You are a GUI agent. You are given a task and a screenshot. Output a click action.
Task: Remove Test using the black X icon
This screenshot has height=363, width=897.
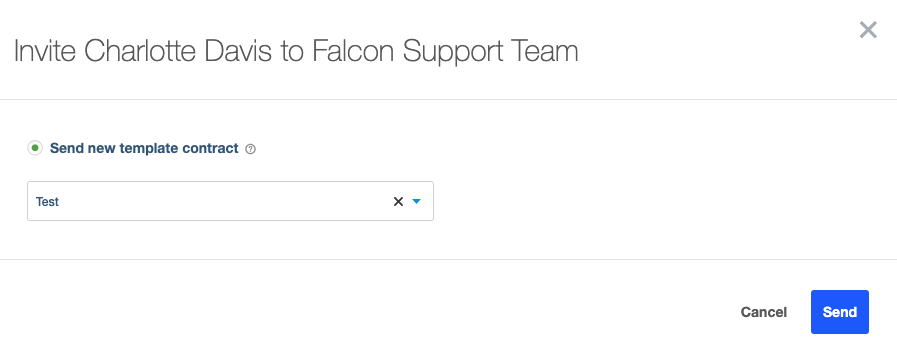pyautogui.click(x=398, y=201)
